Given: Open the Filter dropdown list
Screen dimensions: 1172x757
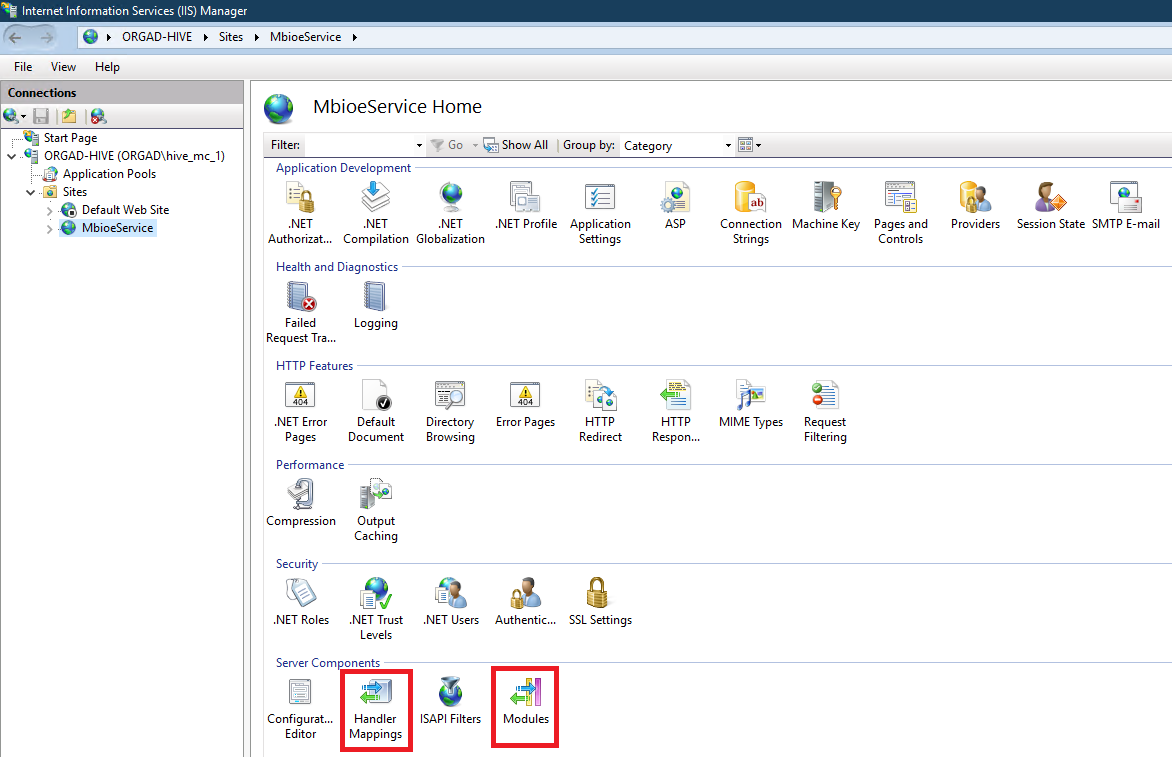Looking at the screenshot, I should [x=419, y=146].
